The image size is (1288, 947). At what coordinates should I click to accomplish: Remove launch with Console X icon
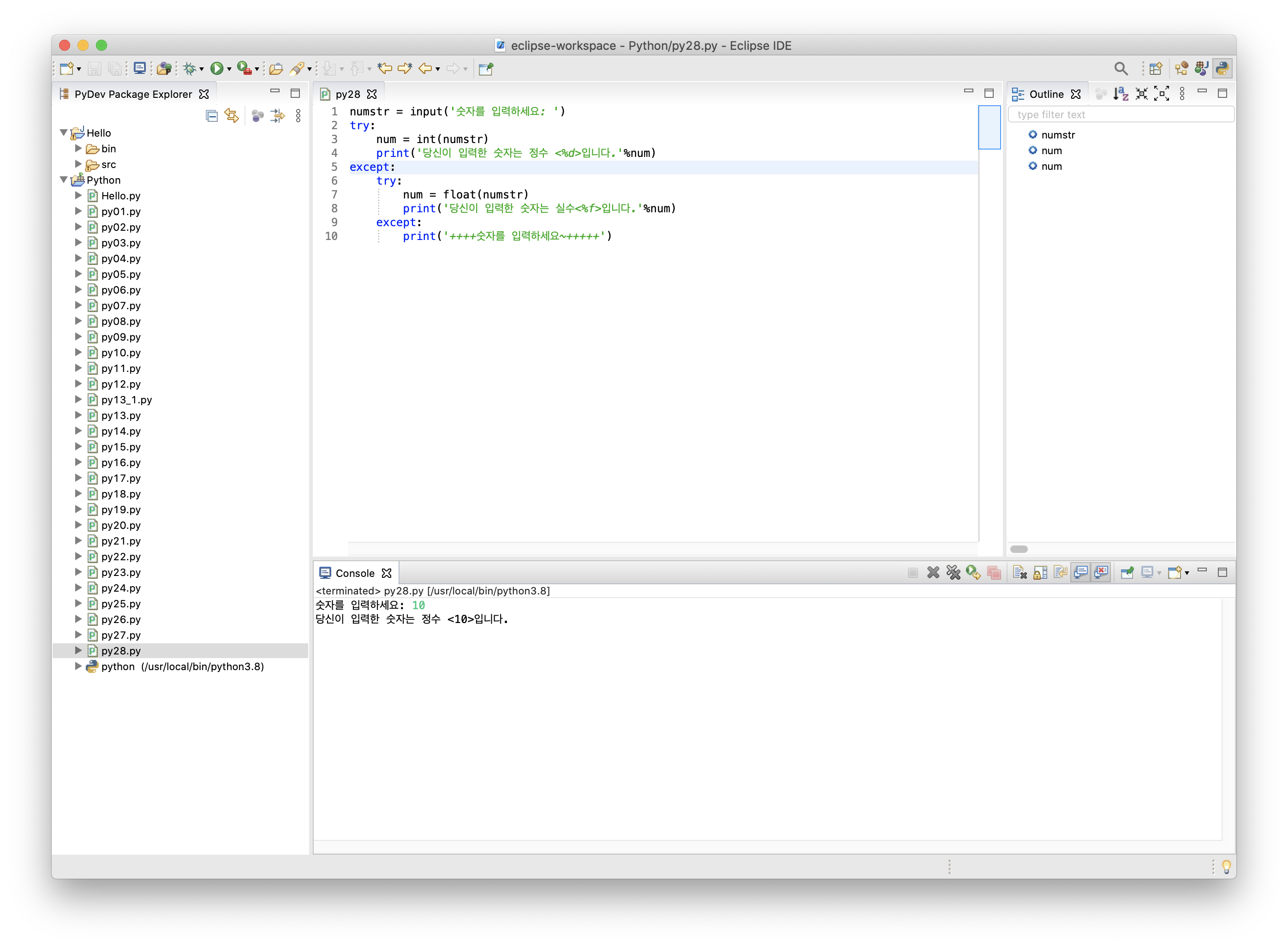tap(933, 573)
